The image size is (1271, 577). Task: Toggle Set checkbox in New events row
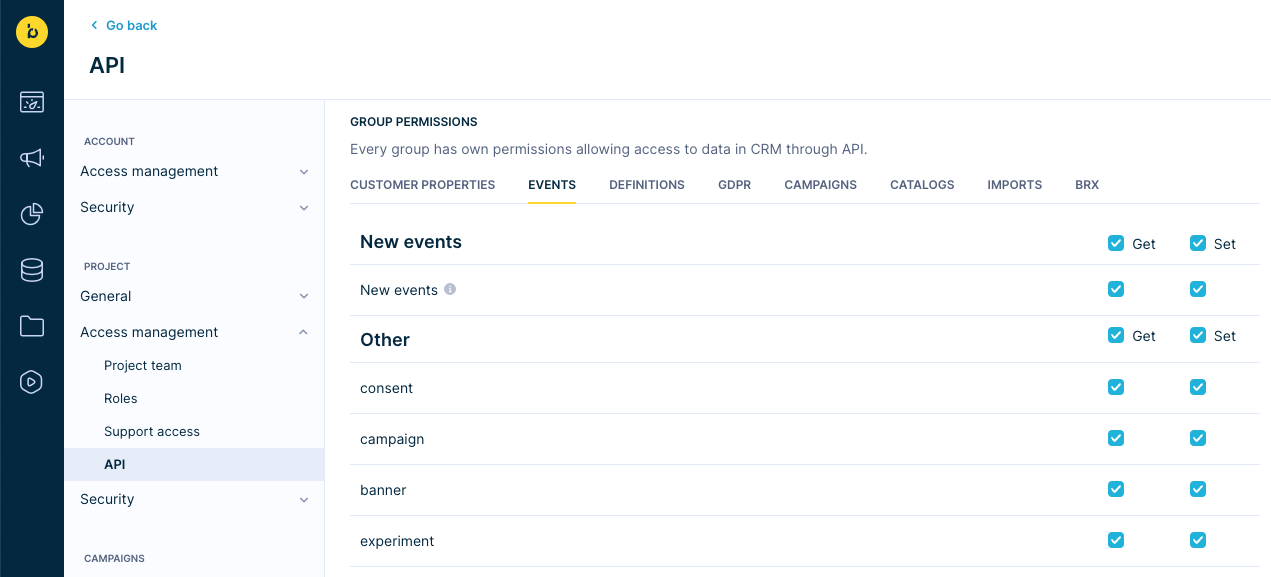point(1198,289)
